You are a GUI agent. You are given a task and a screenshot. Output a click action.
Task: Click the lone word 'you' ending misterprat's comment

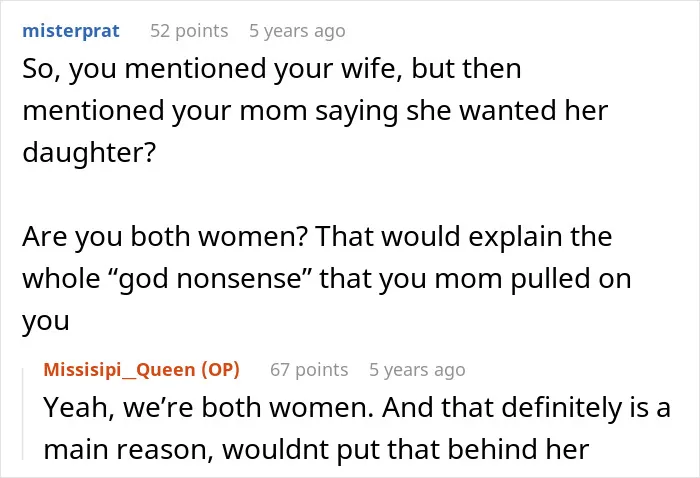[46, 320]
